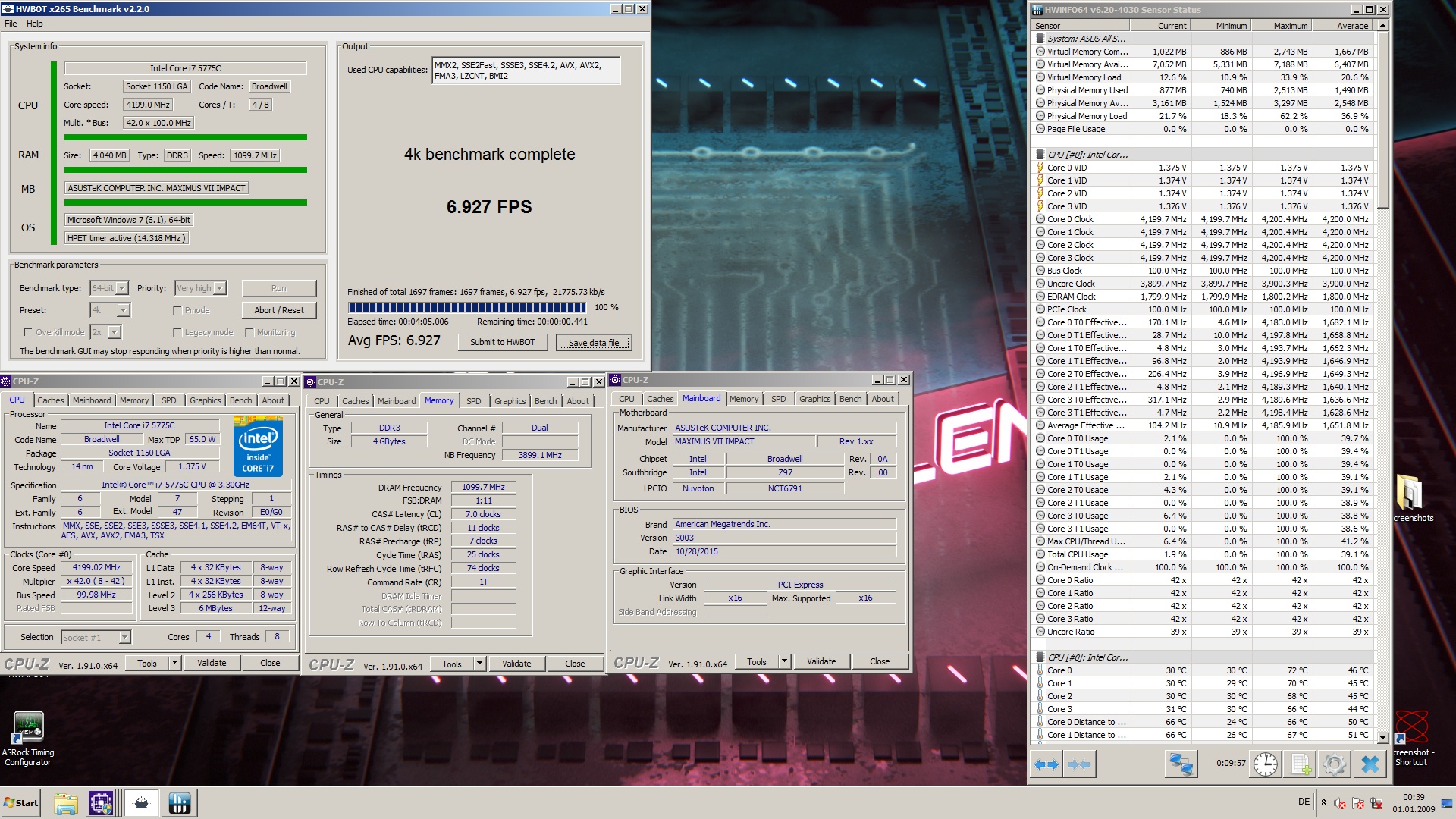1456x819 pixels.
Task: Open Bench tab in first CPU-Z window
Action: tap(240, 400)
